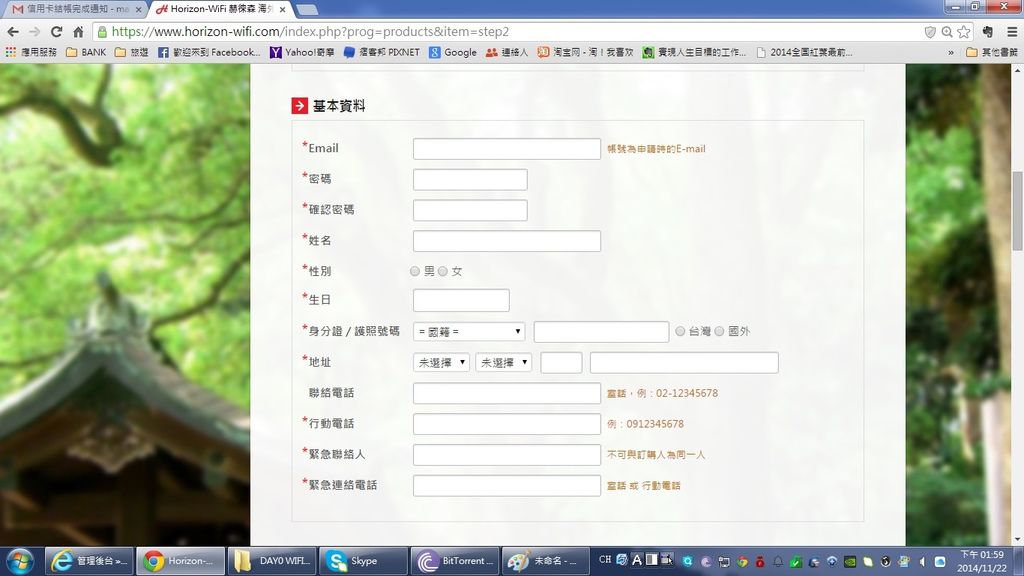The image size is (1024, 576).
Task: Expand the first 未選擇 address dropdown
Action: click(x=441, y=362)
